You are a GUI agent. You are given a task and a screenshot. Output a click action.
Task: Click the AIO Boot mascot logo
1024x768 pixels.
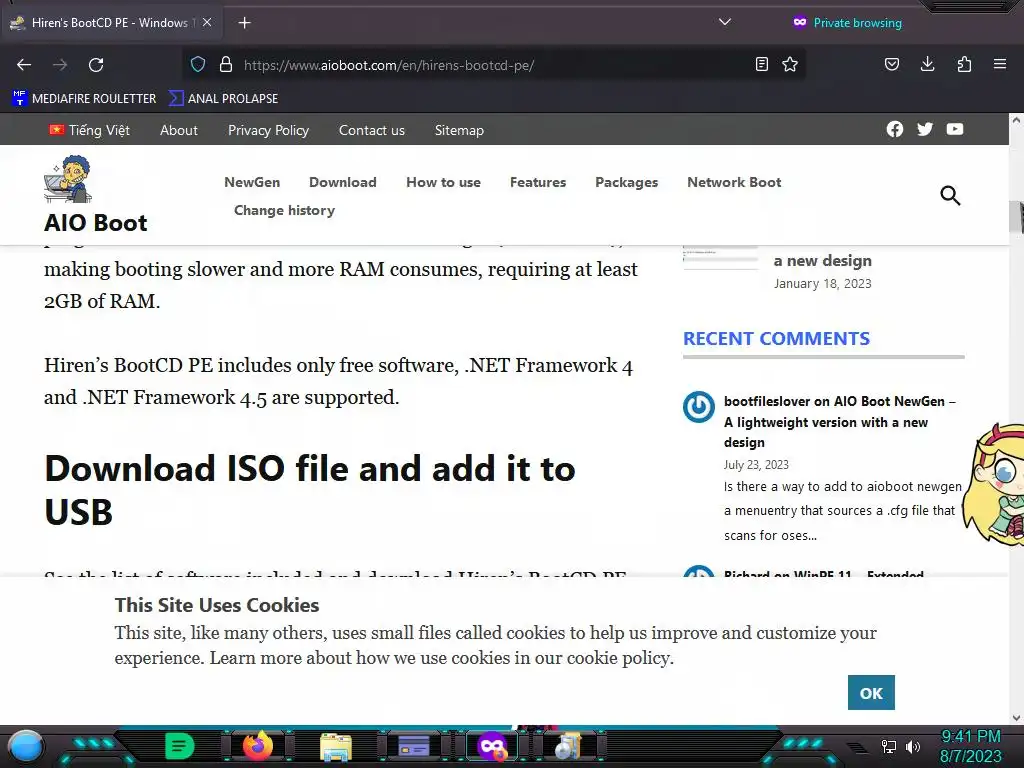point(67,179)
